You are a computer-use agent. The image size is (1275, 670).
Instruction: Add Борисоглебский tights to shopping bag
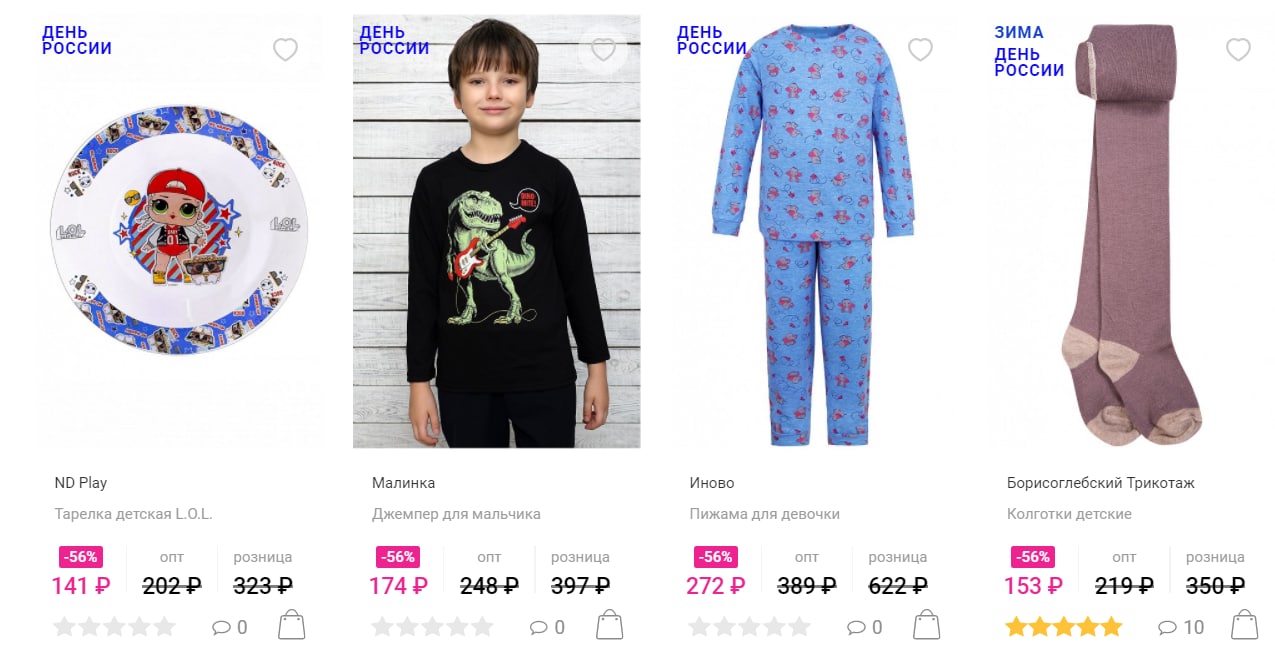pyautogui.click(x=1244, y=625)
